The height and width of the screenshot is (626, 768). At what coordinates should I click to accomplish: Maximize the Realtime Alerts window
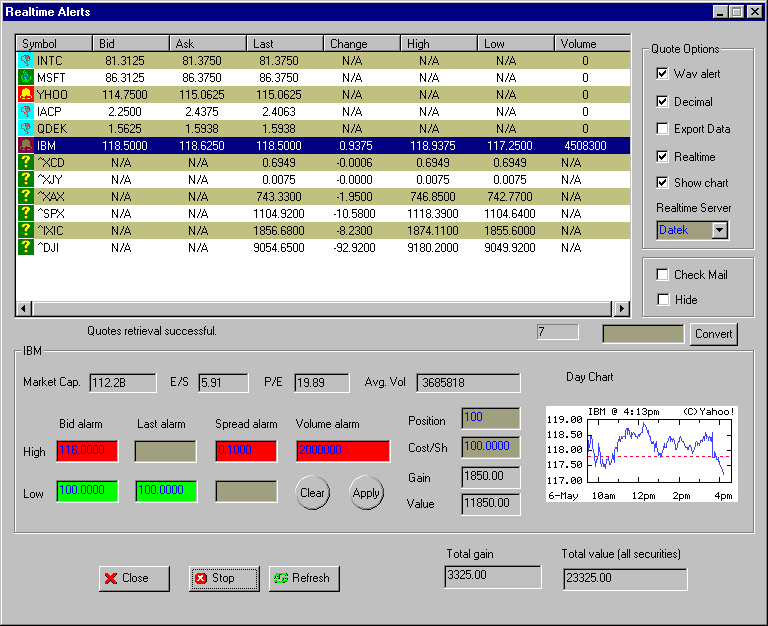(736, 12)
